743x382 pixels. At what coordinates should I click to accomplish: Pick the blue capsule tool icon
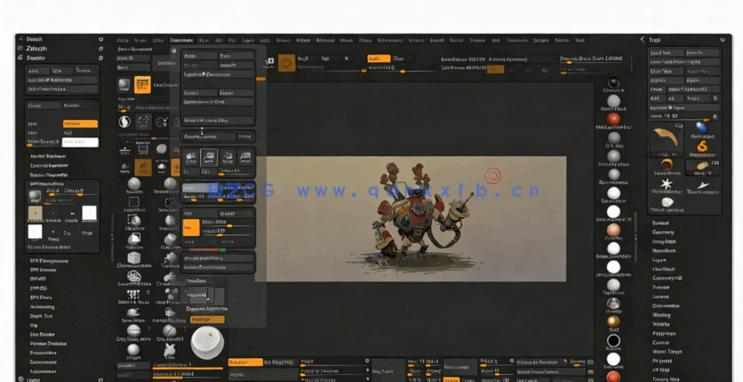[x=701, y=127]
